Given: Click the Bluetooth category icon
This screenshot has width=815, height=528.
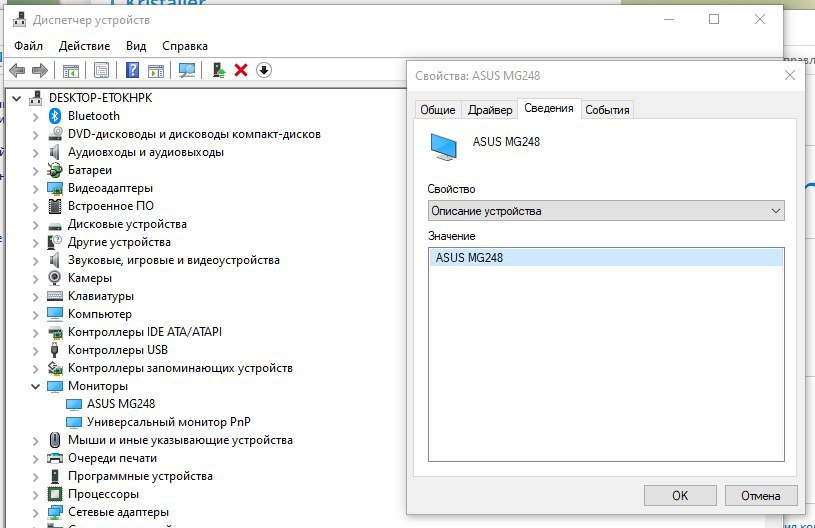Looking at the screenshot, I should [x=55, y=116].
